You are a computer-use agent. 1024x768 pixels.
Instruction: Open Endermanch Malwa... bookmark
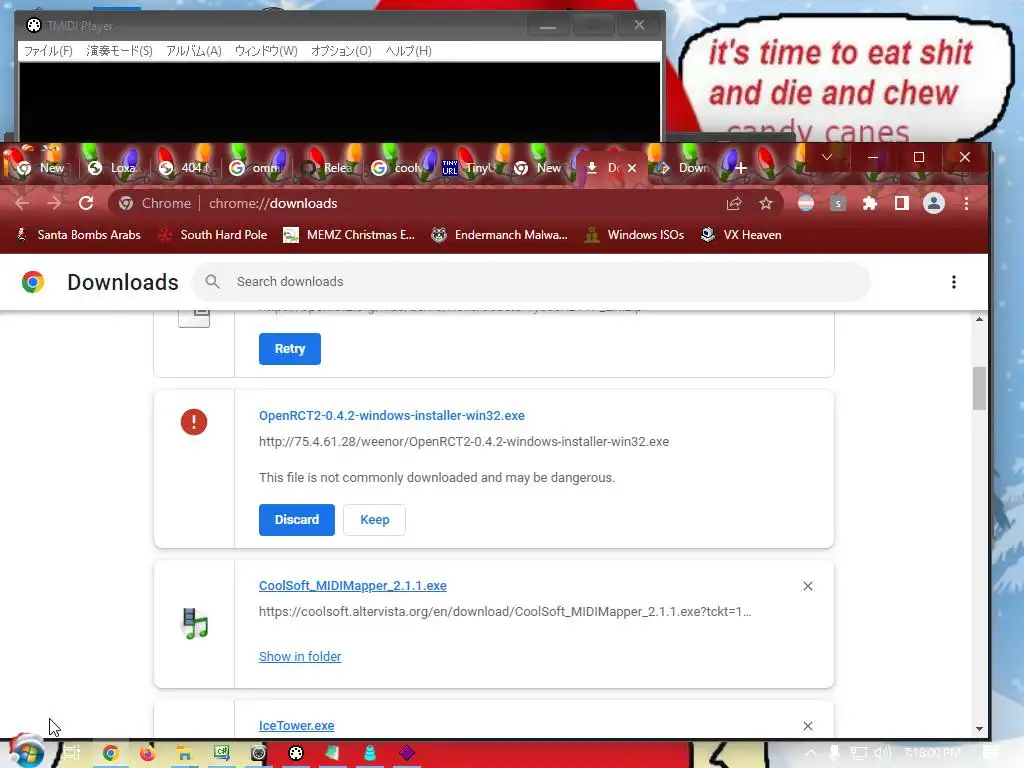500,235
